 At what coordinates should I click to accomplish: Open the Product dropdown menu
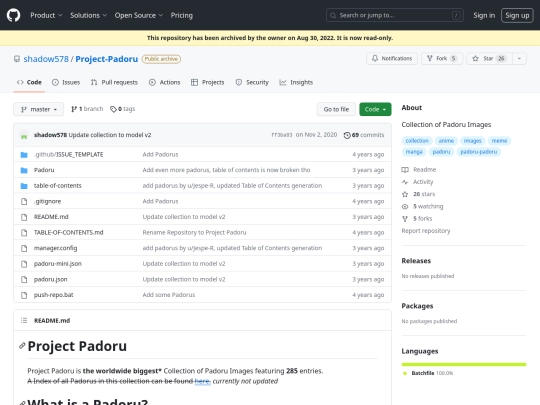[46, 15]
